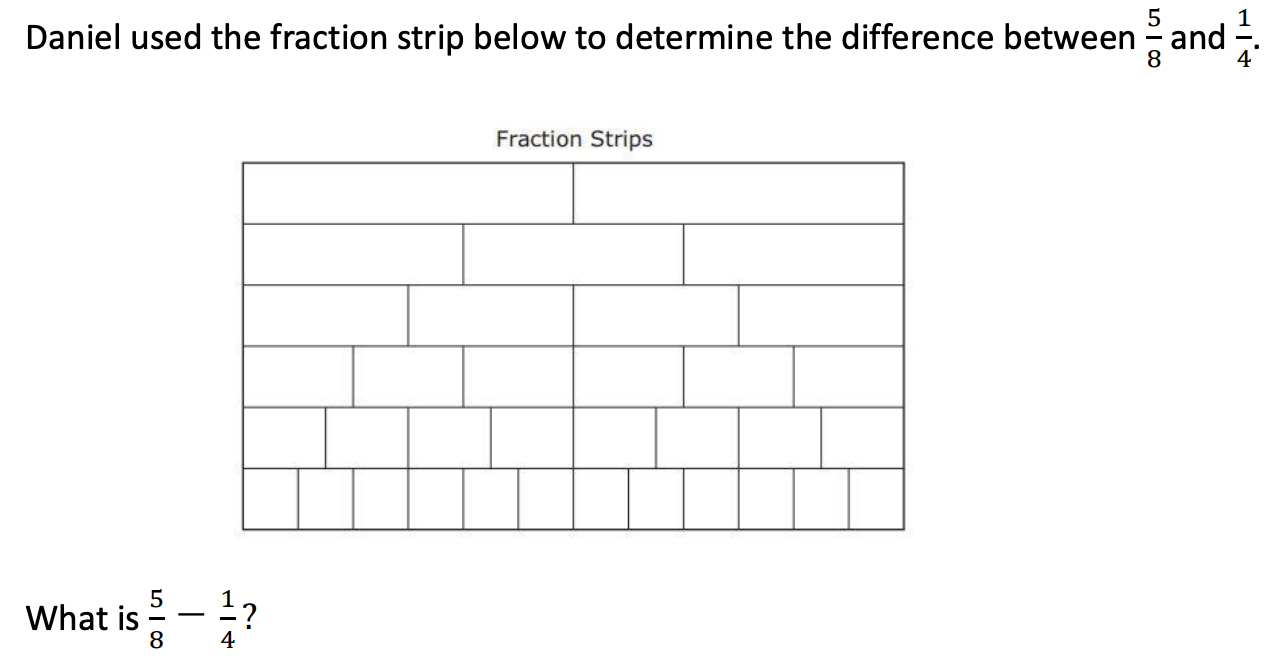This screenshot has width=1288, height=672.
Task: Click the first sixth in the sixths strip
Action: coord(298,376)
